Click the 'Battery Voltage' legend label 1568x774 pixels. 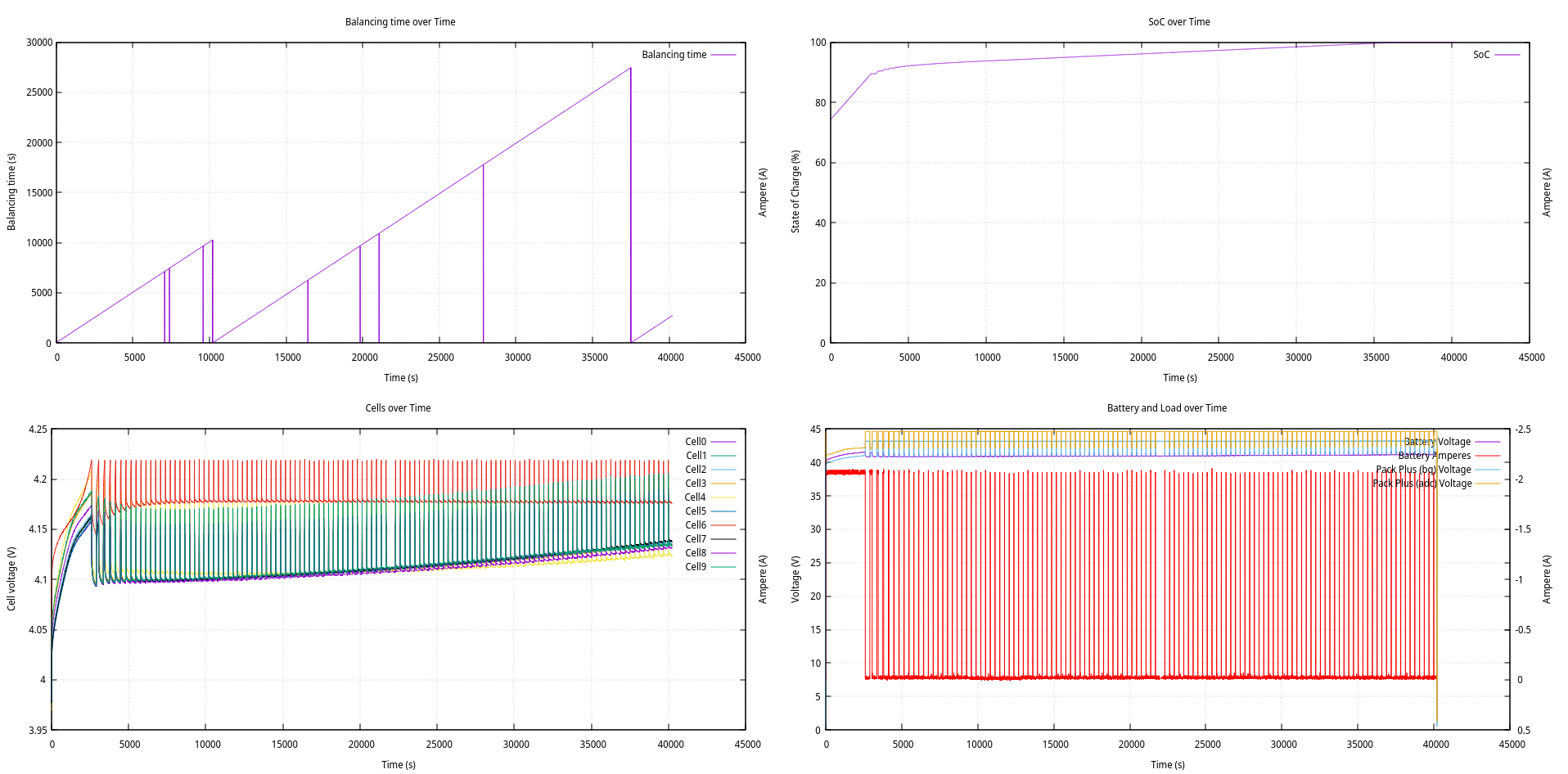point(1437,442)
